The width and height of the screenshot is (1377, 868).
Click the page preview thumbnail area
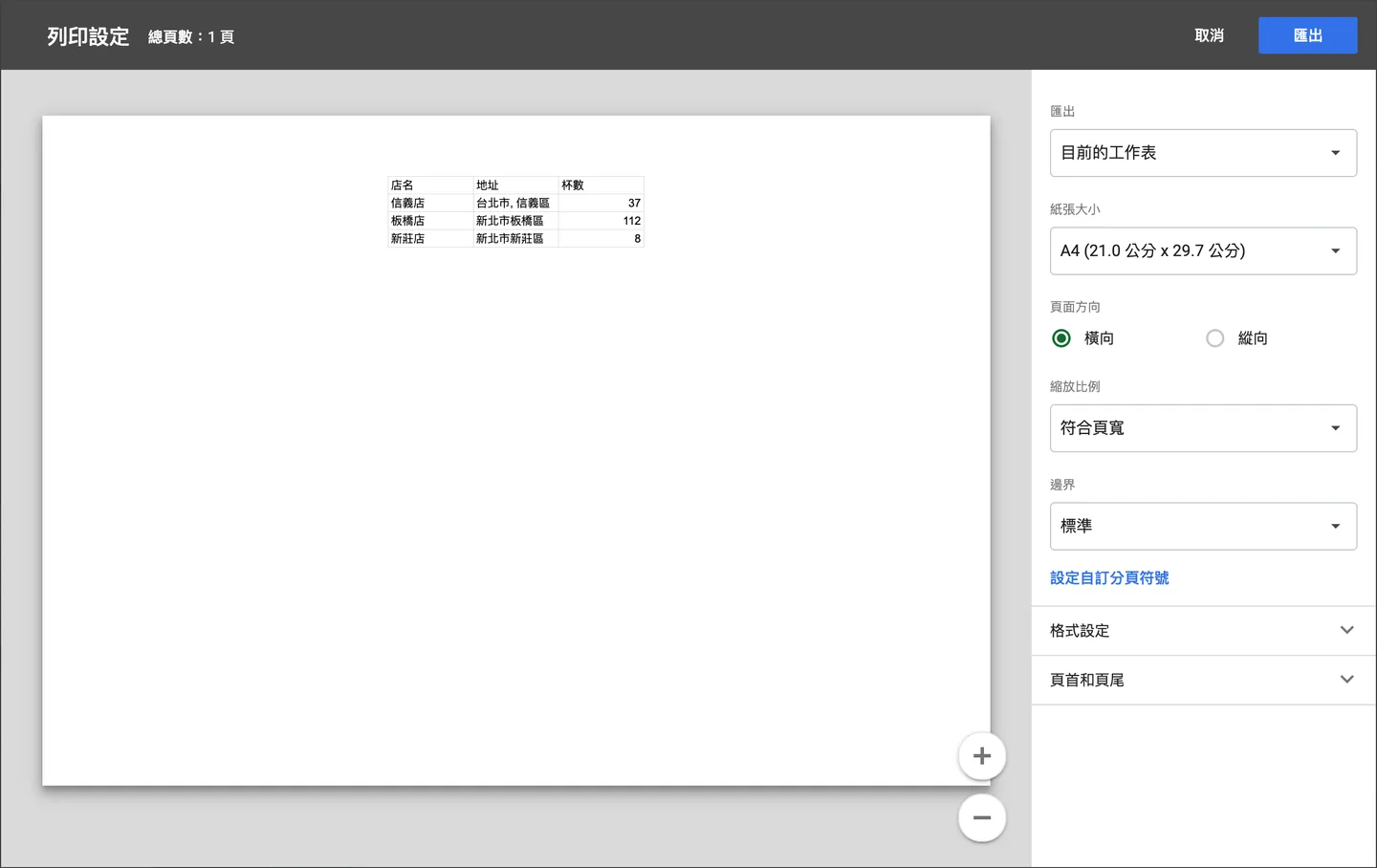pyautogui.click(x=516, y=451)
